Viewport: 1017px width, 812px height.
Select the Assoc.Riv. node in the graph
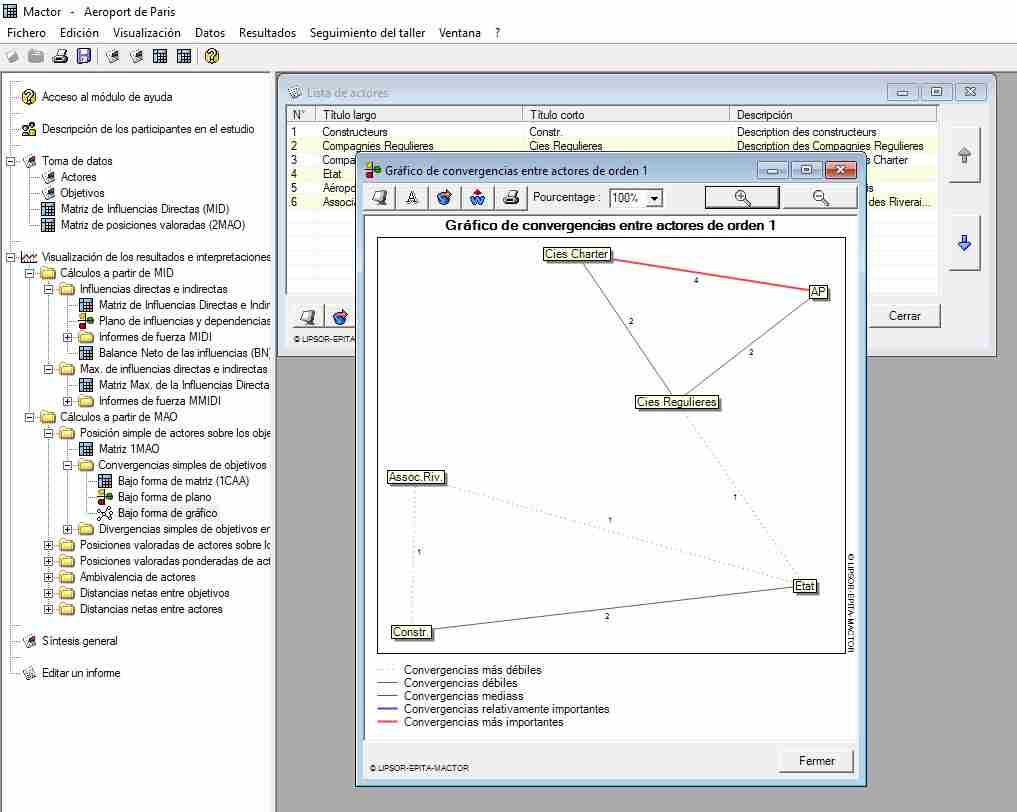(x=416, y=477)
